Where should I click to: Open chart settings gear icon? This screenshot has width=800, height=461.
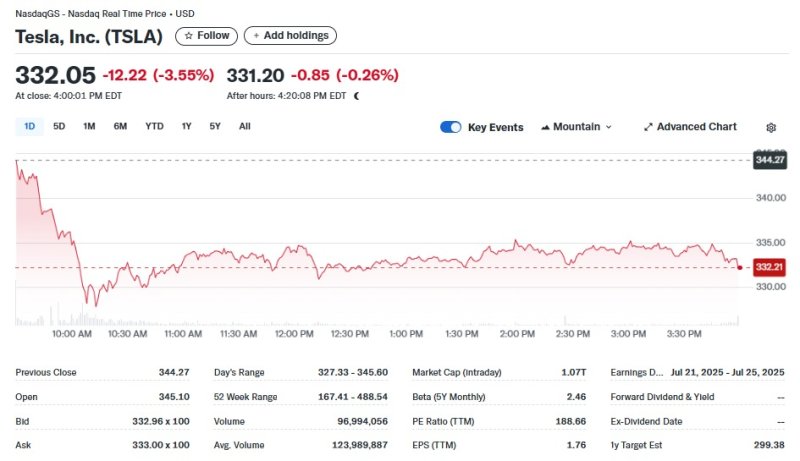coord(771,127)
